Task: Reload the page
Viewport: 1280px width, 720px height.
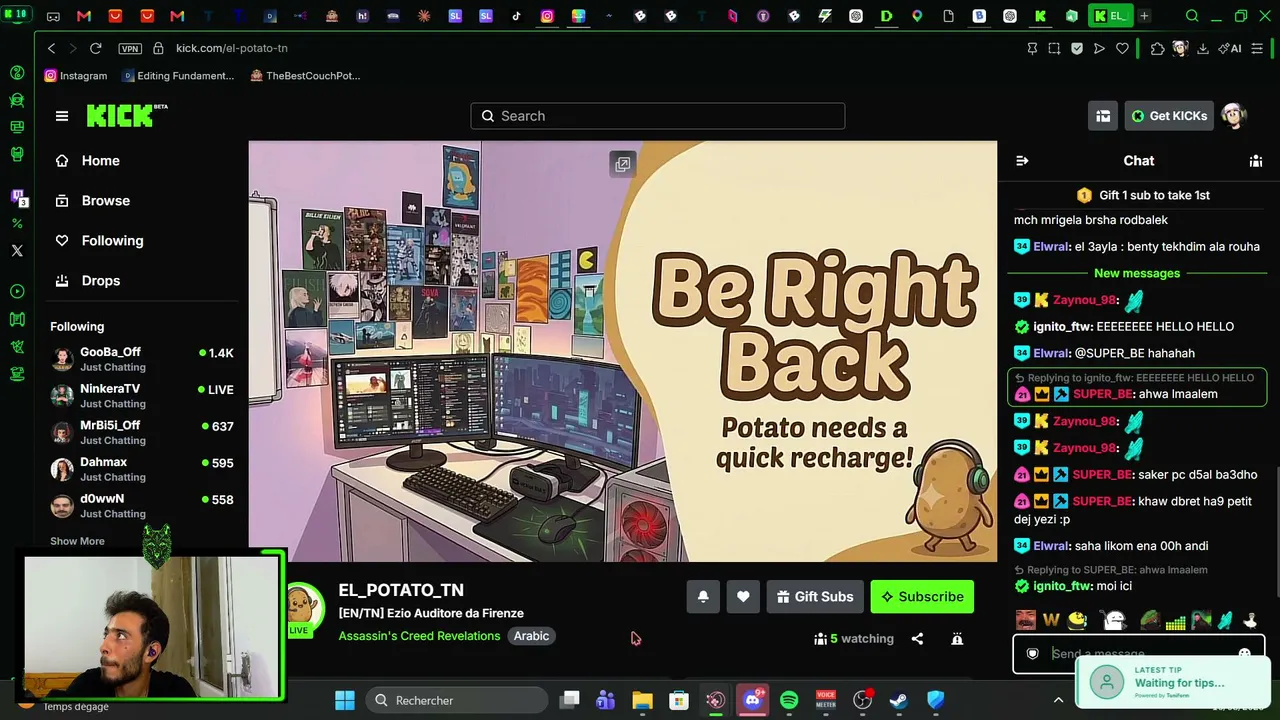Action: coord(96,48)
